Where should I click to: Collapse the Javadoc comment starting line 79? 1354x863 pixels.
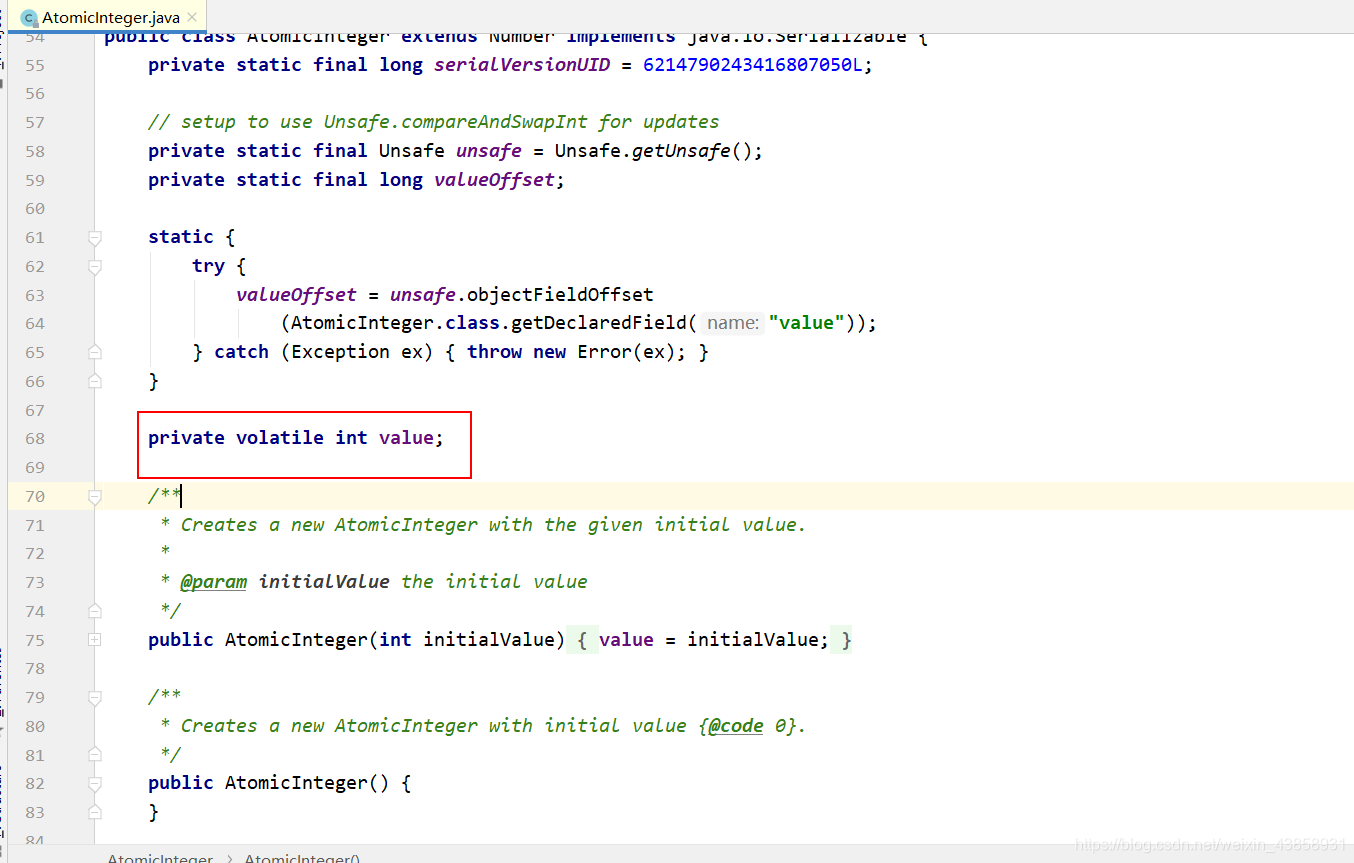pyautogui.click(x=95, y=697)
